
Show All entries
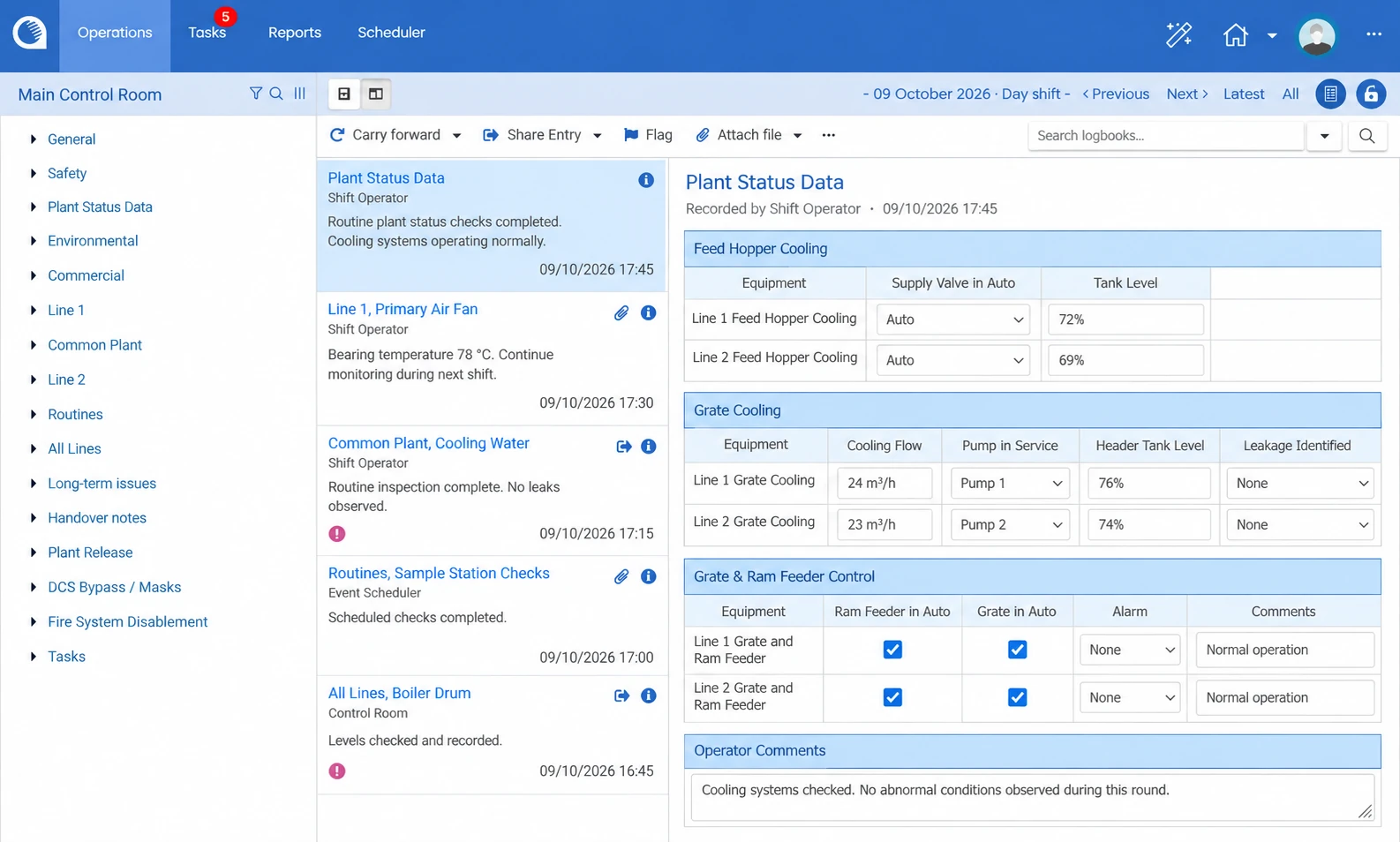point(1291,94)
